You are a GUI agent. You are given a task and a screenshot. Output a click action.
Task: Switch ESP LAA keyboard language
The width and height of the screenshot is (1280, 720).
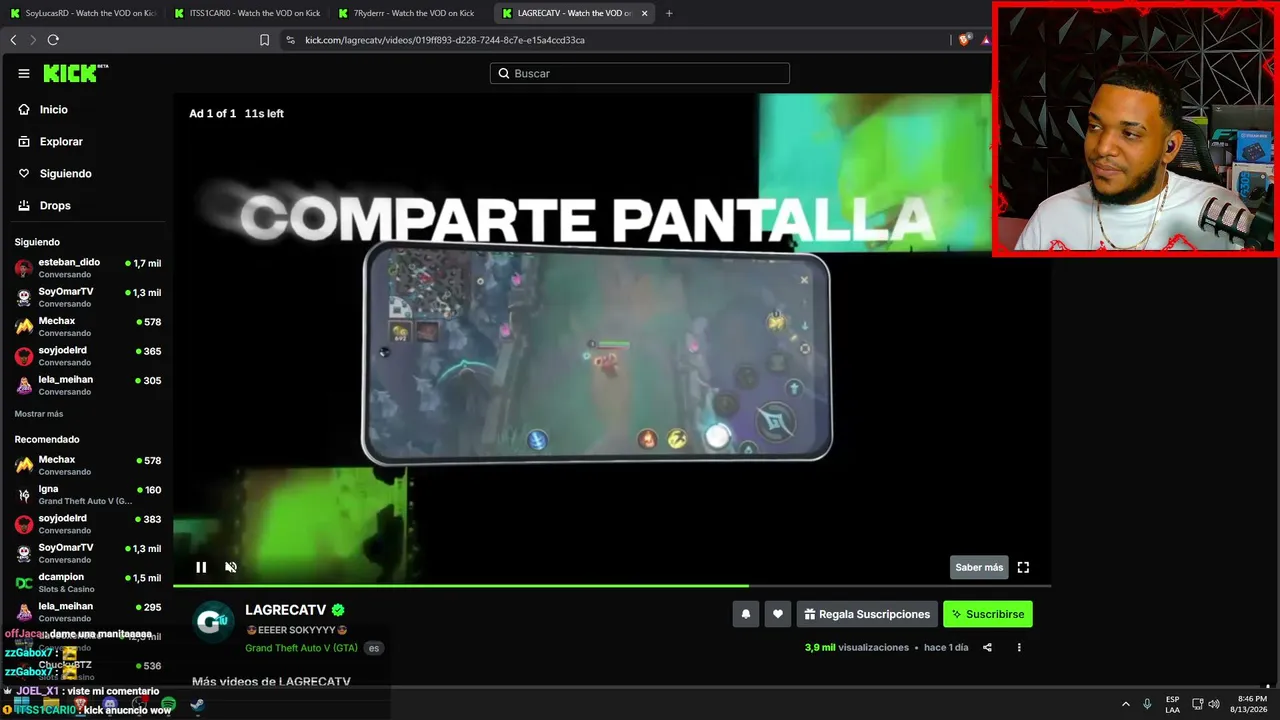coord(1172,704)
